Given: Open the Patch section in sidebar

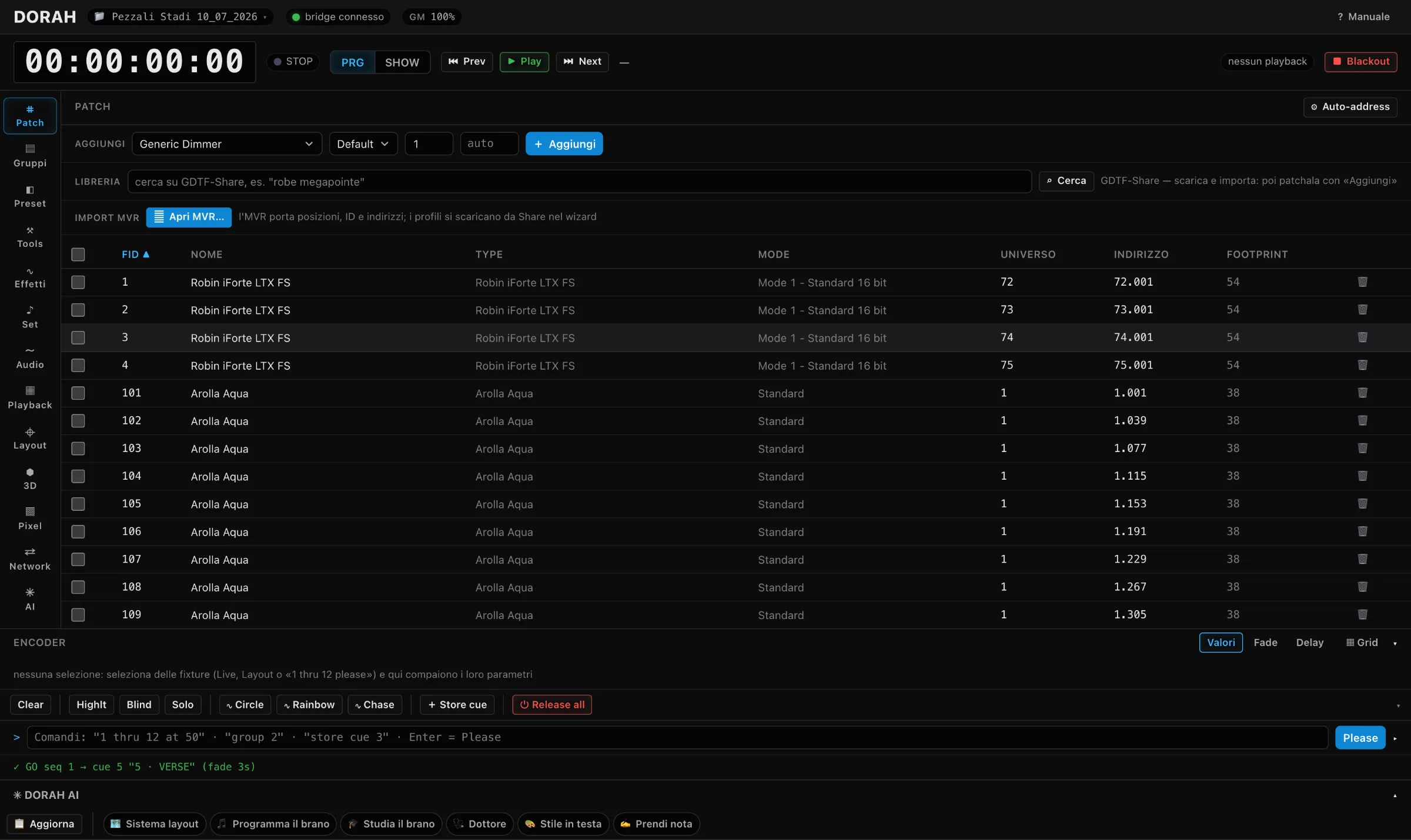Looking at the screenshot, I should (x=30, y=116).
